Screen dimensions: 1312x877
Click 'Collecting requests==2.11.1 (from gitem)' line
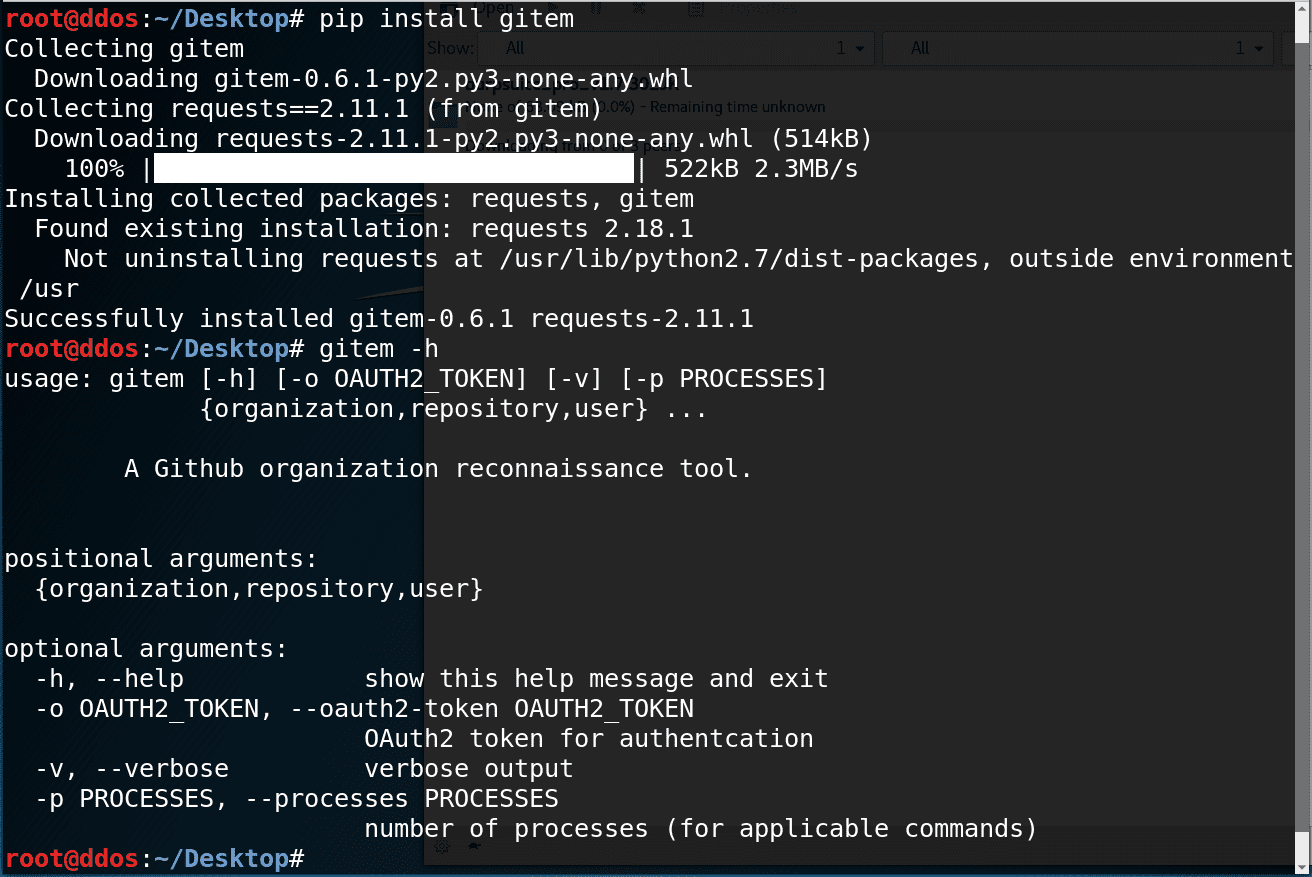pyautogui.click(x=304, y=109)
